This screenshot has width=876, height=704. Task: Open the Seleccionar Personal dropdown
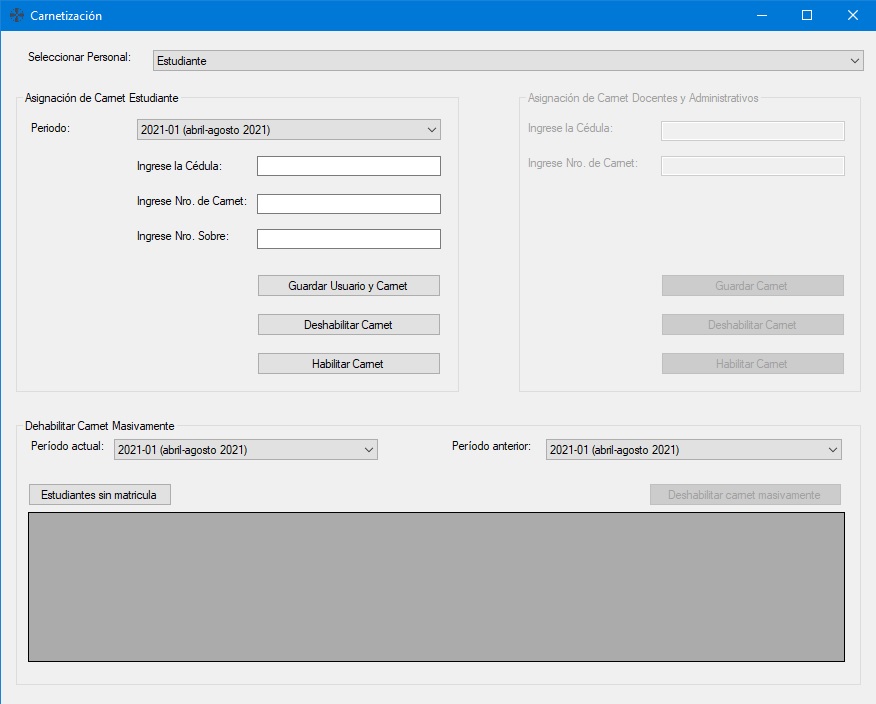(508, 61)
